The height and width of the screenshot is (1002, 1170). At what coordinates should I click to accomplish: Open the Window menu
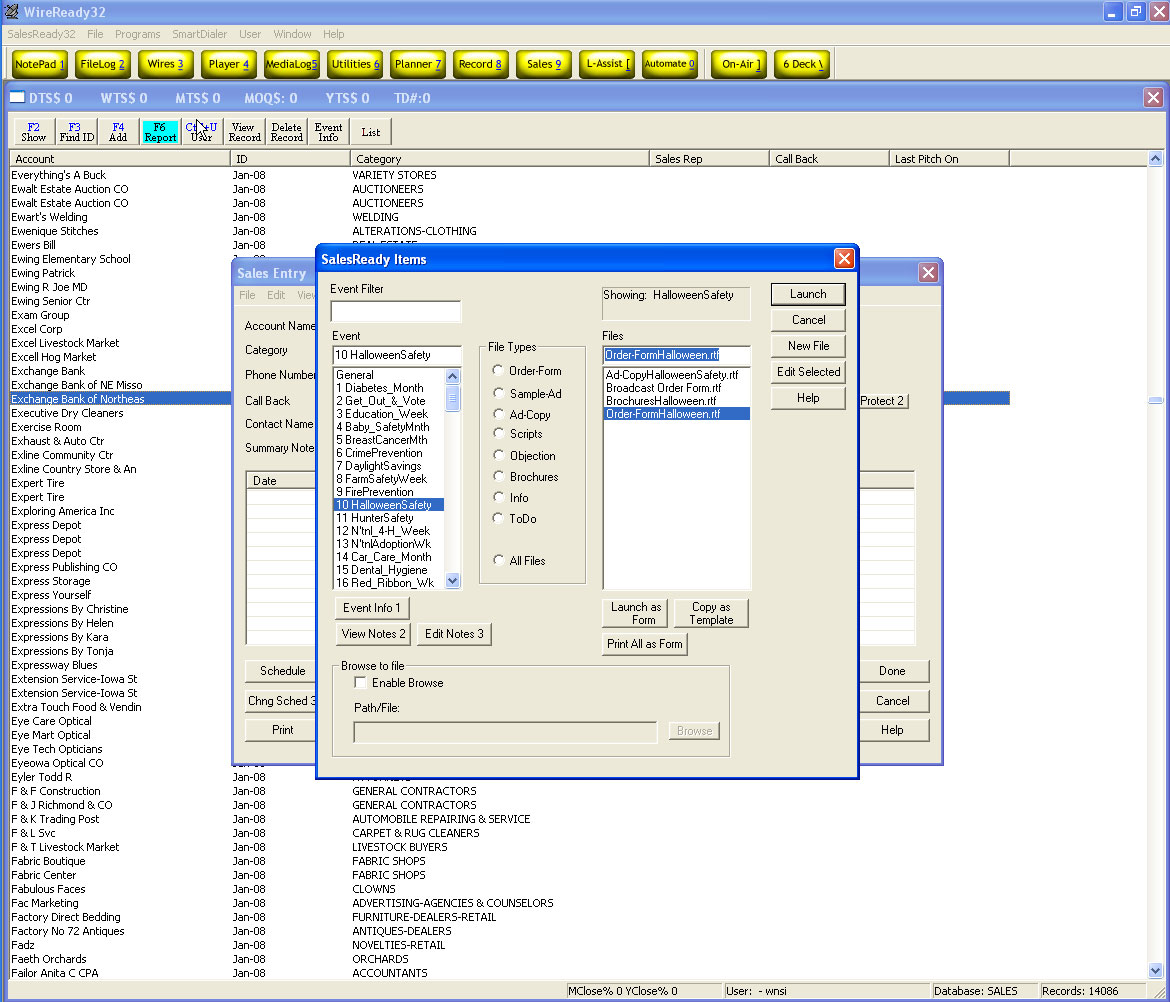[292, 34]
